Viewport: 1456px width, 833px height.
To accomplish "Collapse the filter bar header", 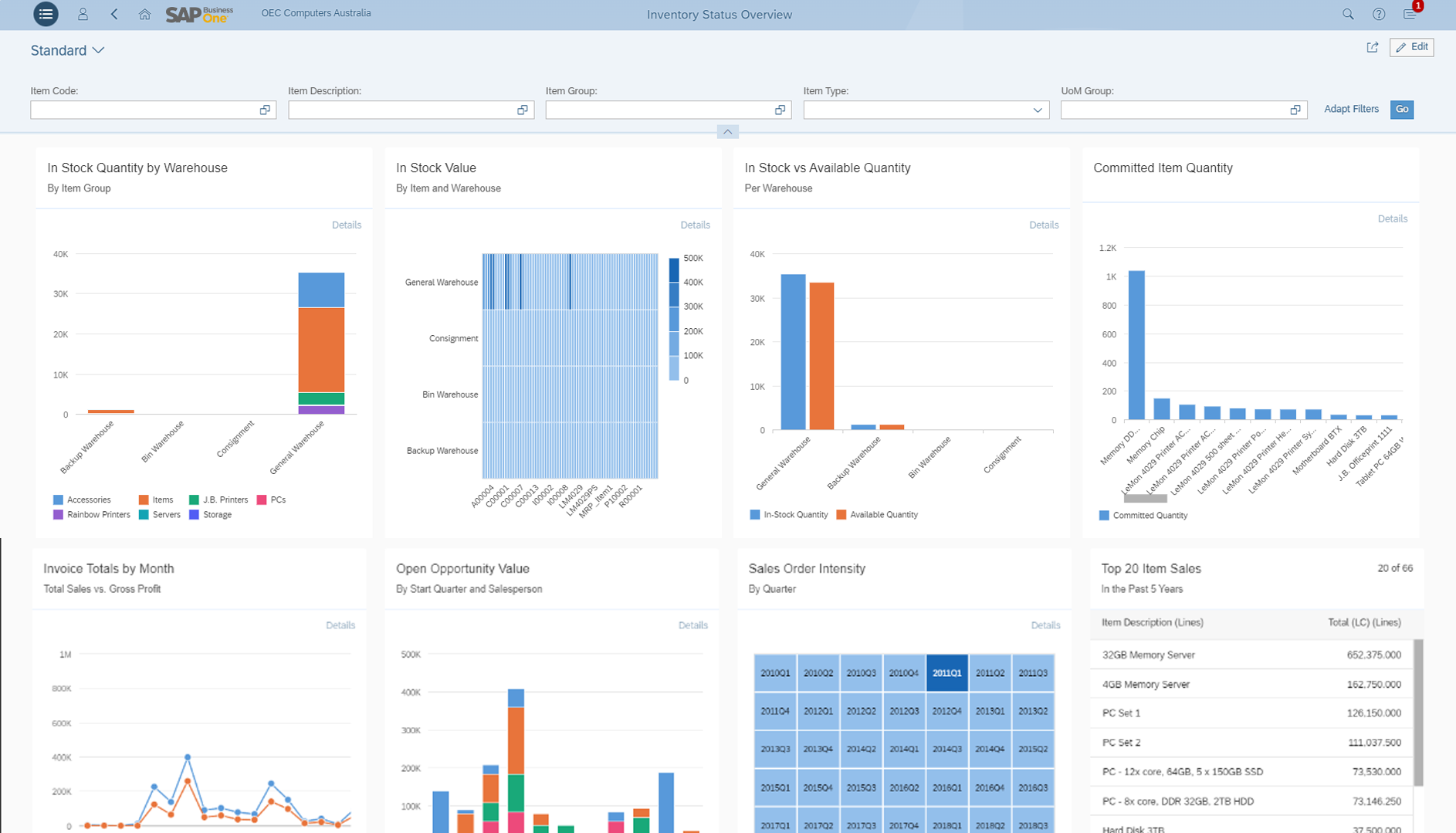I will tap(727, 132).
